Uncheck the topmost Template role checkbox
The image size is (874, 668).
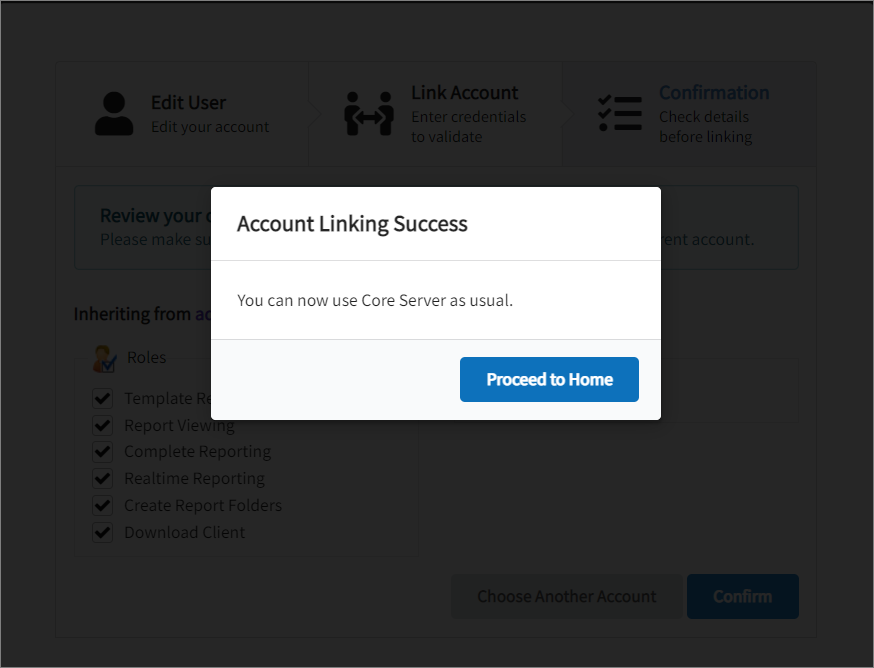(x=102, y=397)
